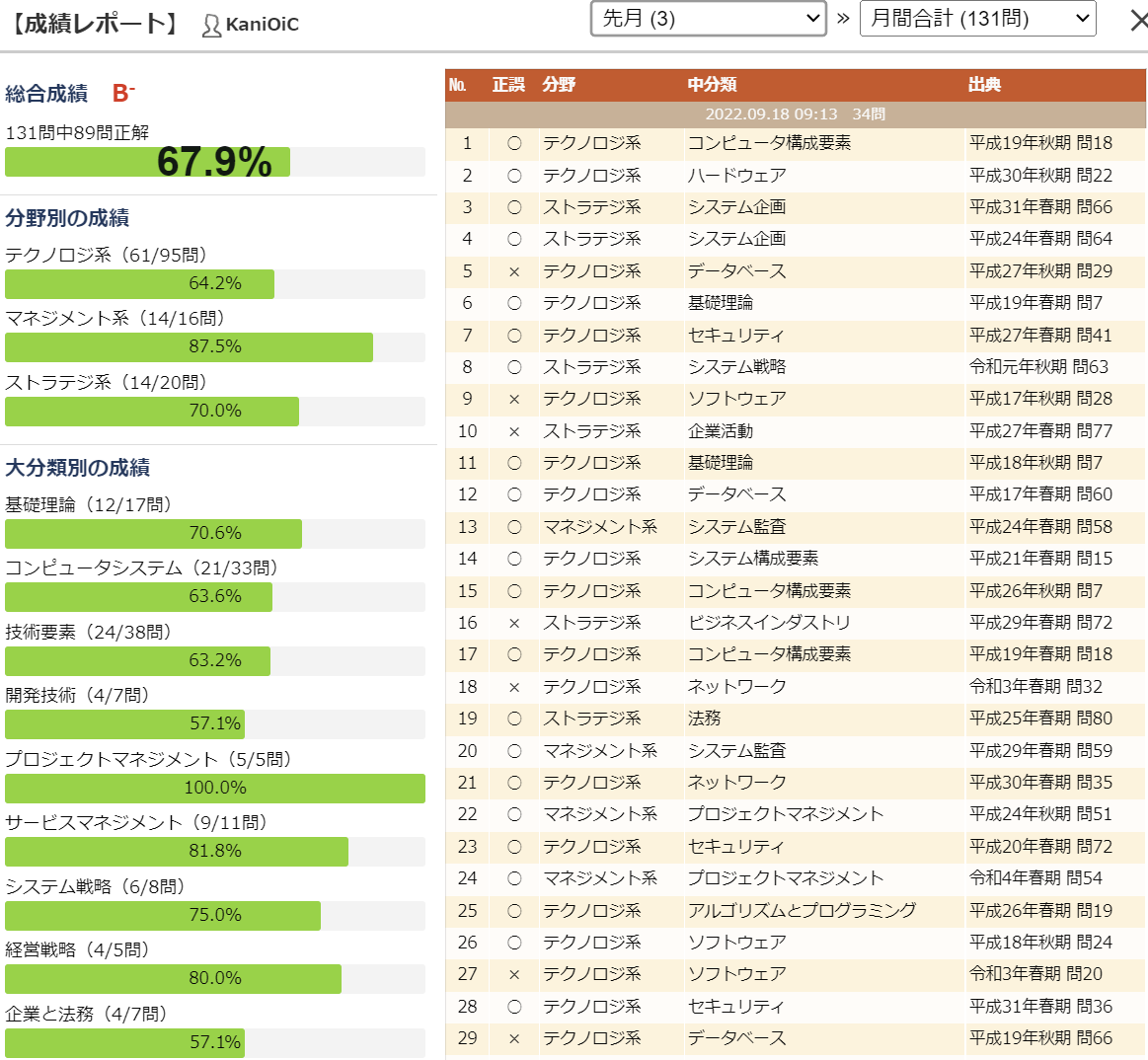Click the × mark in row 18
The image size is (1148, 1060).
click(x=514, y=687)
